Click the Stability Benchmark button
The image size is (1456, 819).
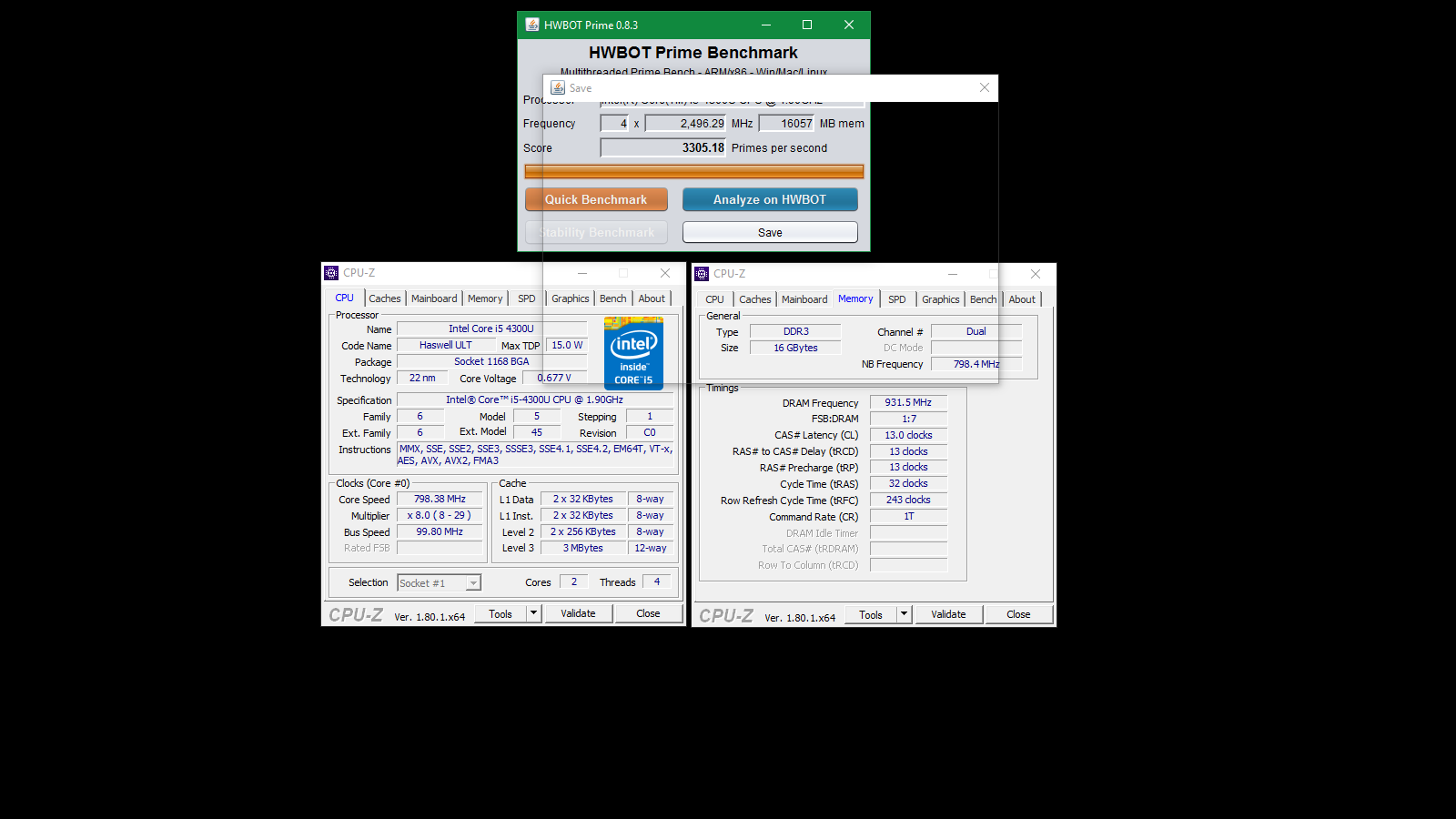(x=596, y=232)
